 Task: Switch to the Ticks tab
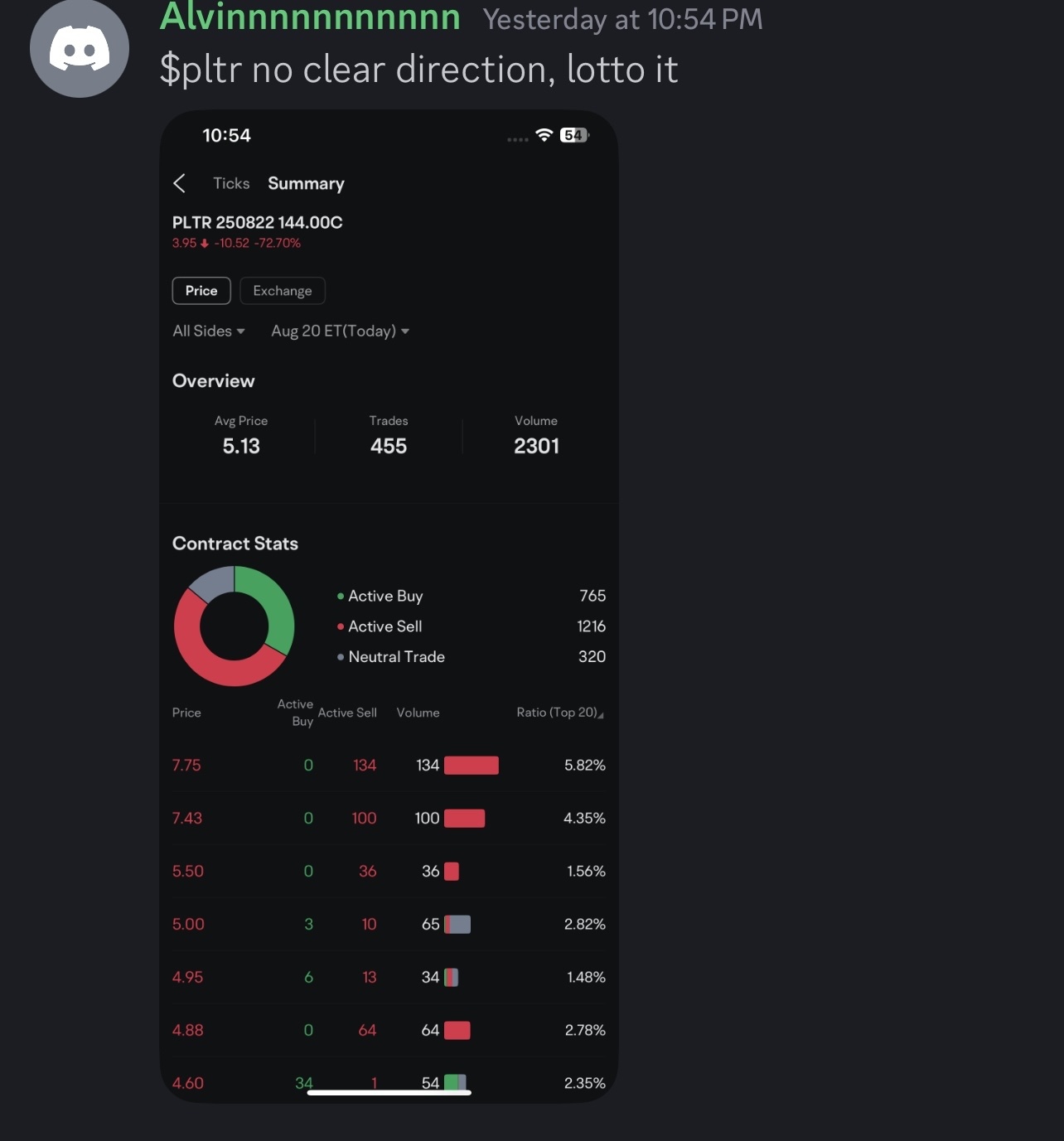pyautogui.click(x=231, y=183)
